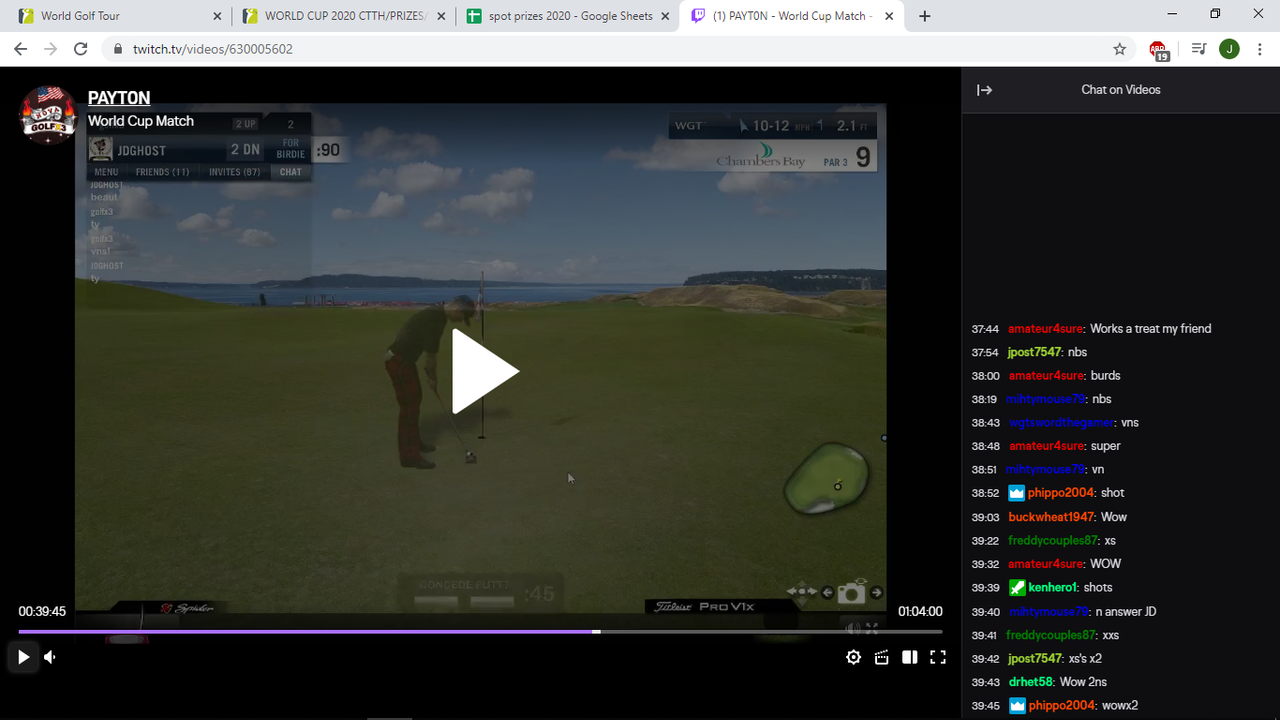The height and width of the screenshot is (720, 1280).
Task: Open the PAYTON channel link
Action: (x=119, y=98)
